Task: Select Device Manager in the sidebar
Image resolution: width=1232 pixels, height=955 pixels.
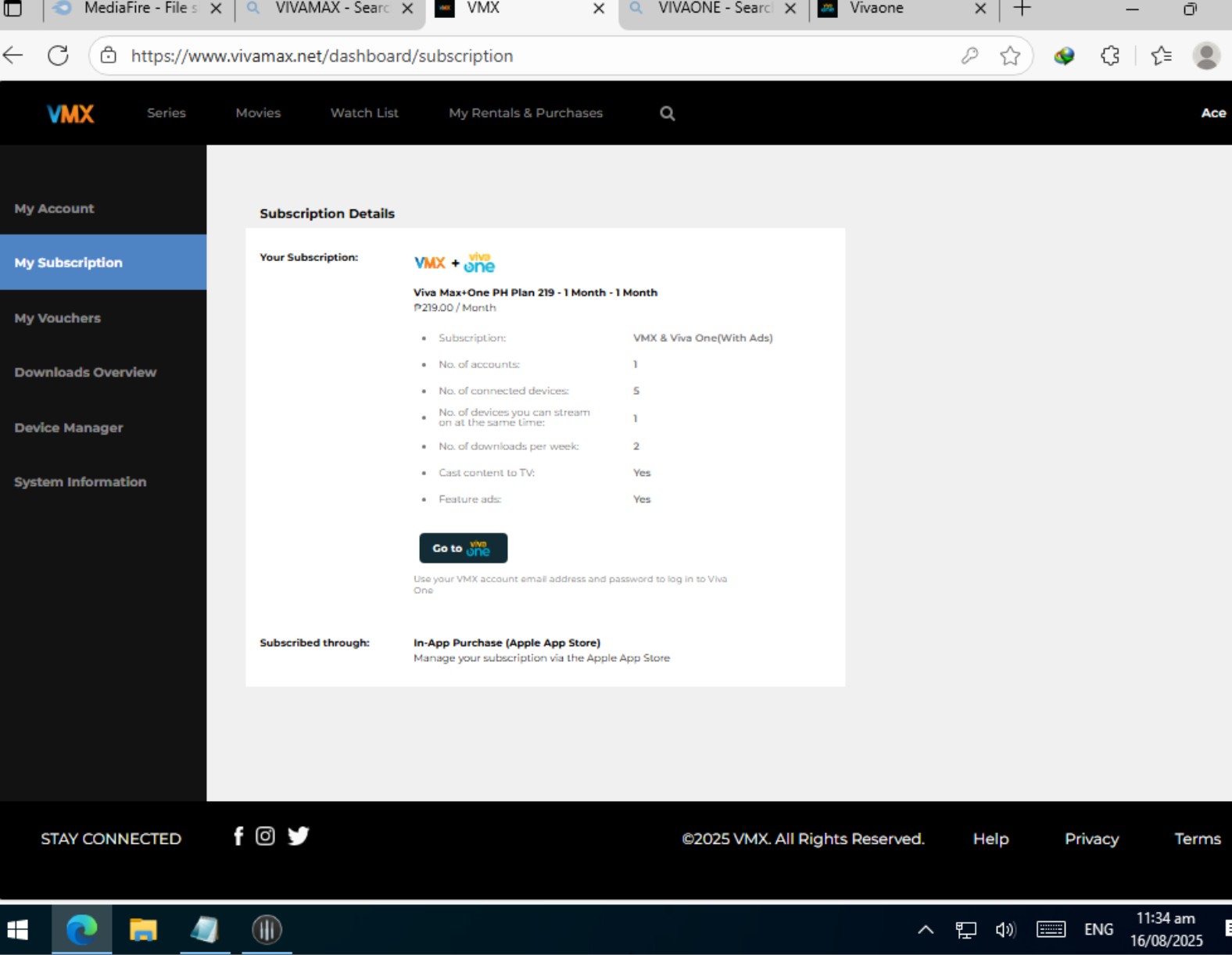Action: (103, 427)
